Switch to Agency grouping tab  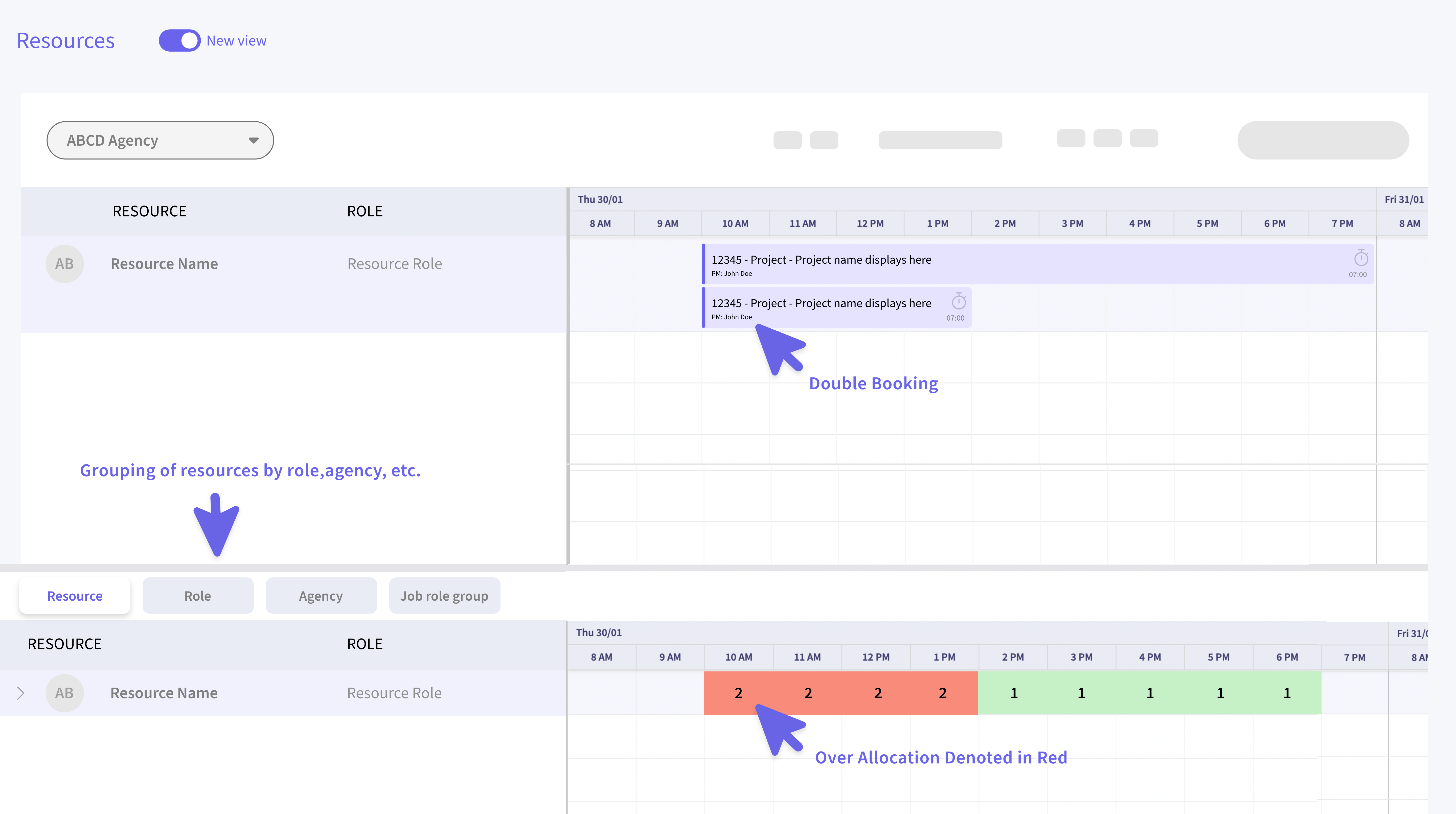pyautogui.click(x=321, y=596)
